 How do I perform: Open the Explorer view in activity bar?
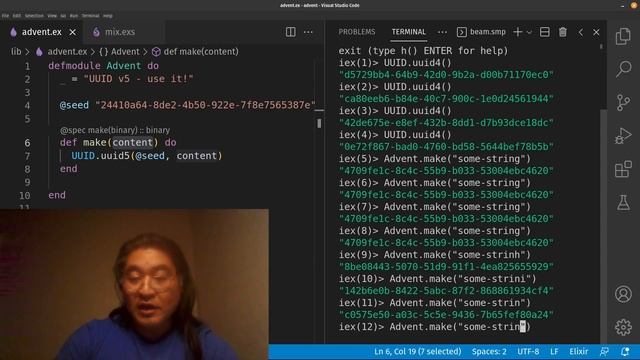tap(623, 36)
